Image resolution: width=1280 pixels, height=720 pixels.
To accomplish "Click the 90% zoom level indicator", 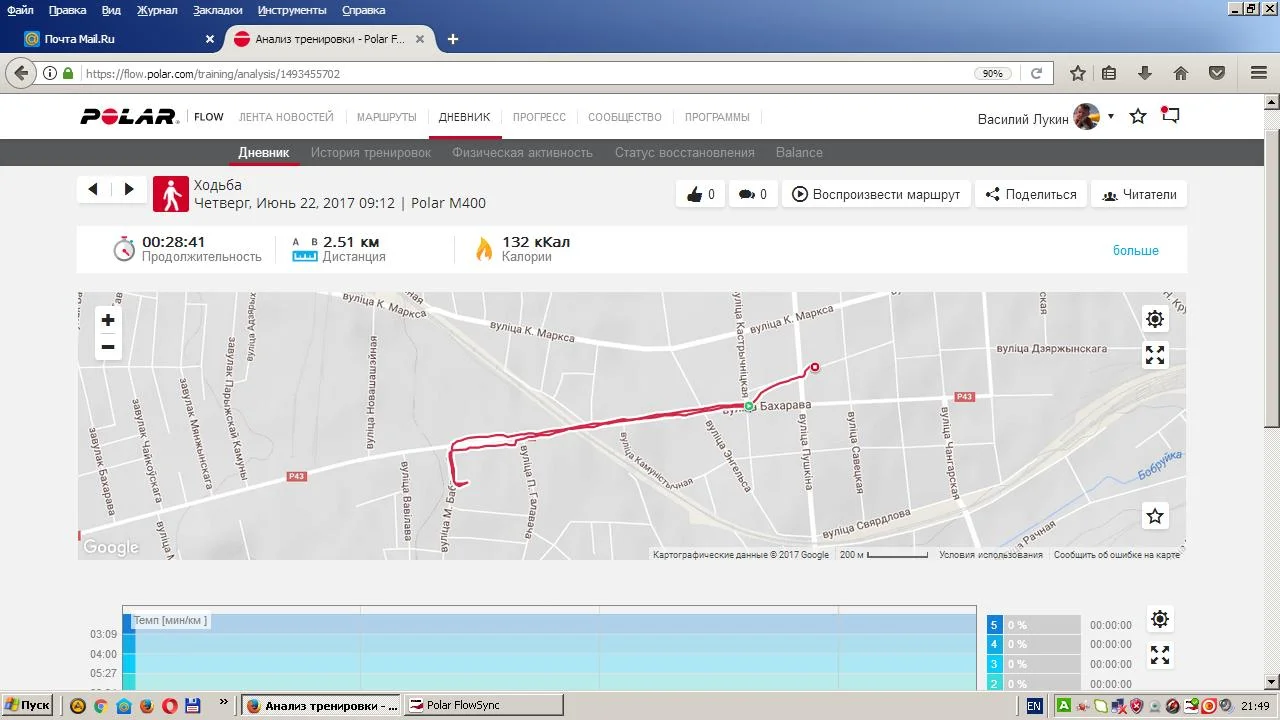I will pos(992,73).
